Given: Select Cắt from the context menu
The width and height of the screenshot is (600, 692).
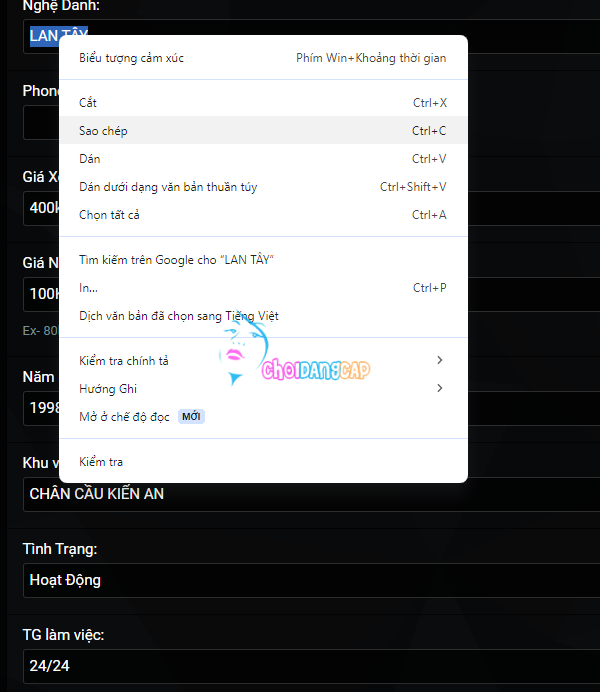Looking at the screenshot, I should click(x=263, y=102).
